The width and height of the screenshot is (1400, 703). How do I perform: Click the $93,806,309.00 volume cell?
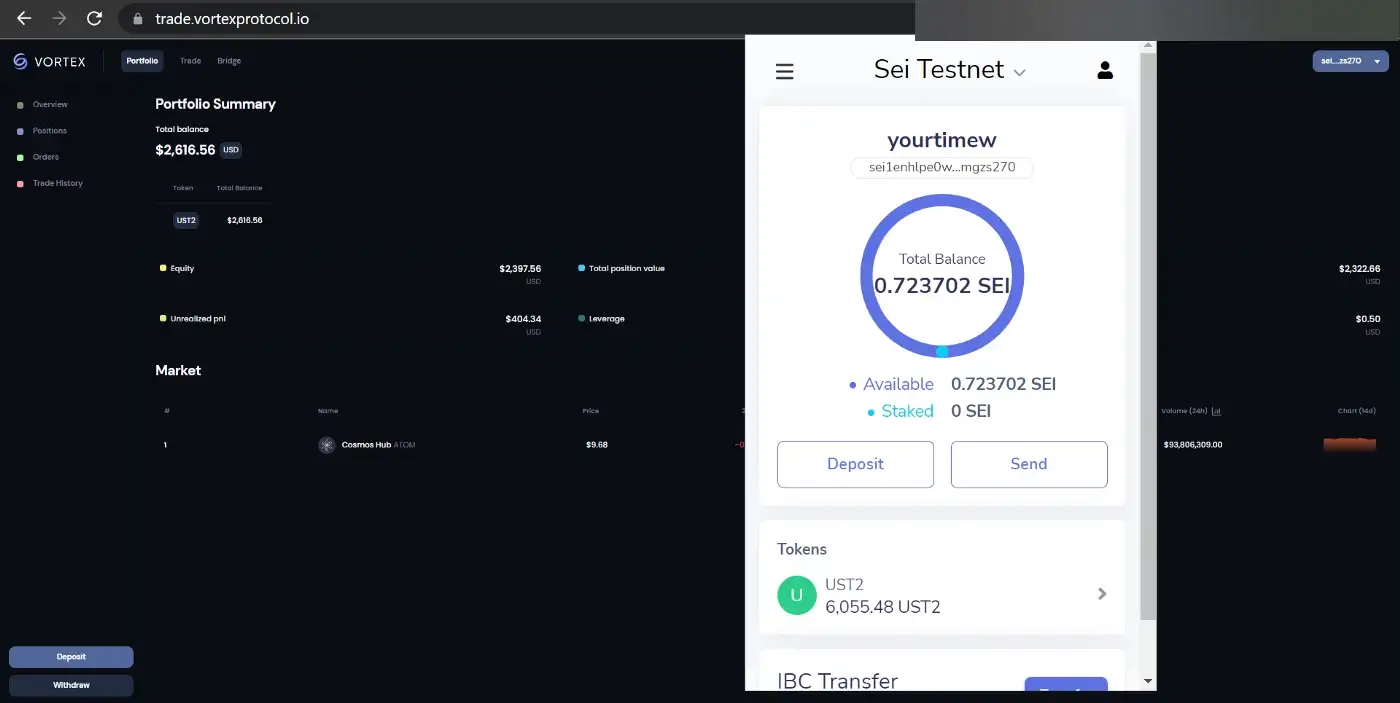coord(1193,445)
